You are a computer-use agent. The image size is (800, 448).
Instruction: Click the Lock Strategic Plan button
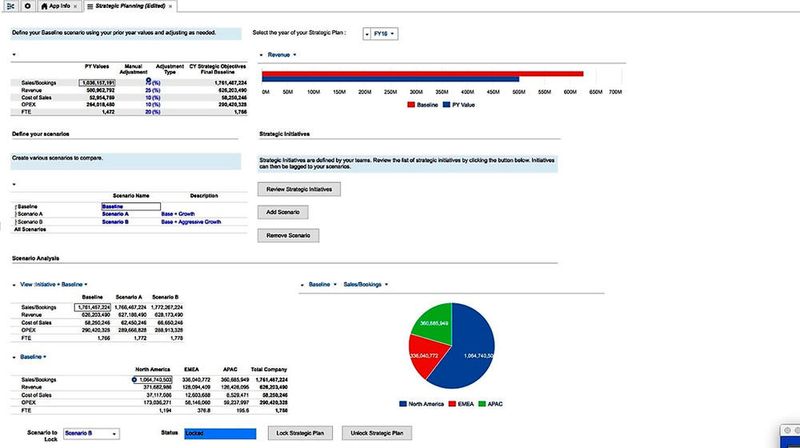[x=300, y=433]
